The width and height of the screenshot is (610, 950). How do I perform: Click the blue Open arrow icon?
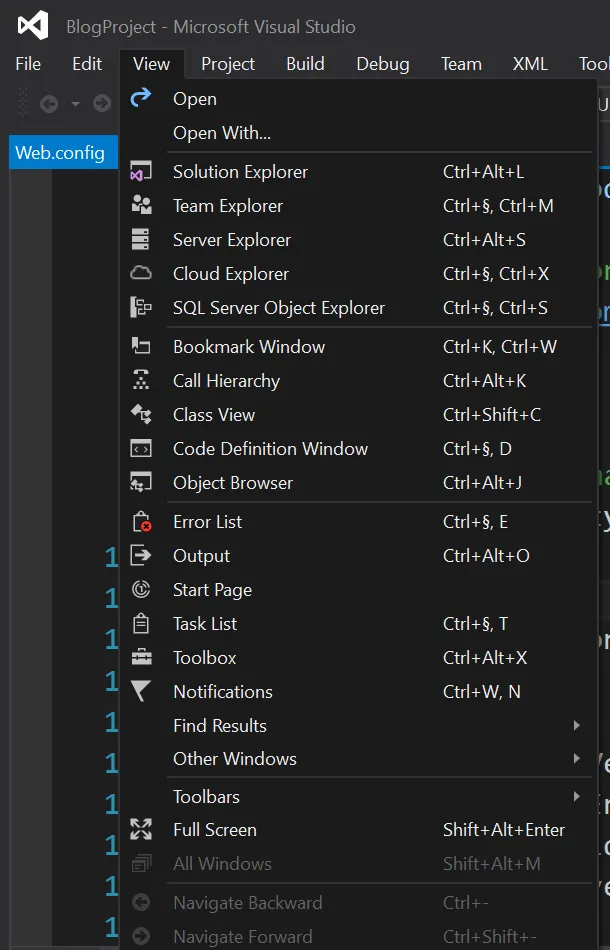(x=141, y=97)
